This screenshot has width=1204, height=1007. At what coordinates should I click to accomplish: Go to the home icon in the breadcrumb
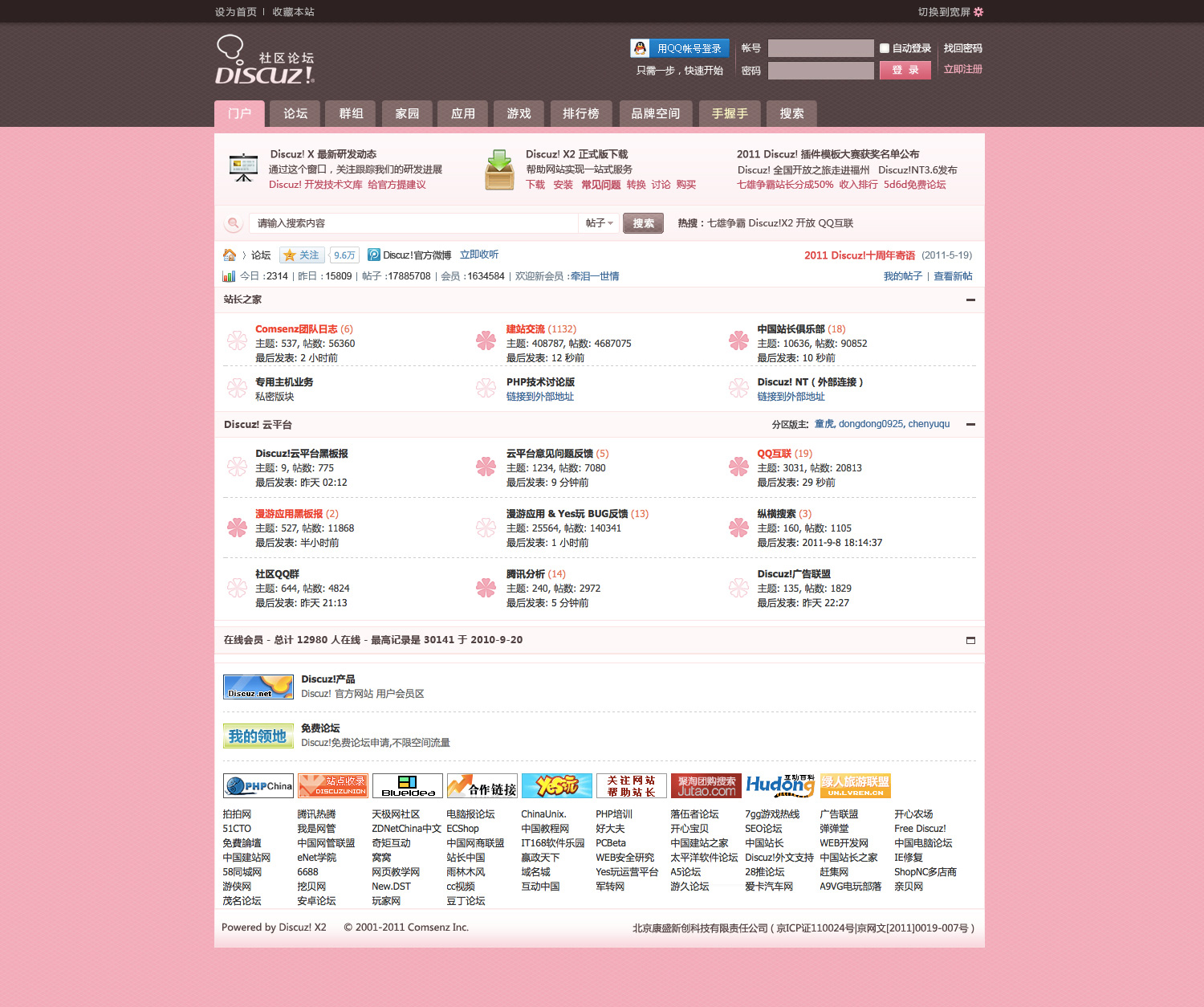point(230,255)
